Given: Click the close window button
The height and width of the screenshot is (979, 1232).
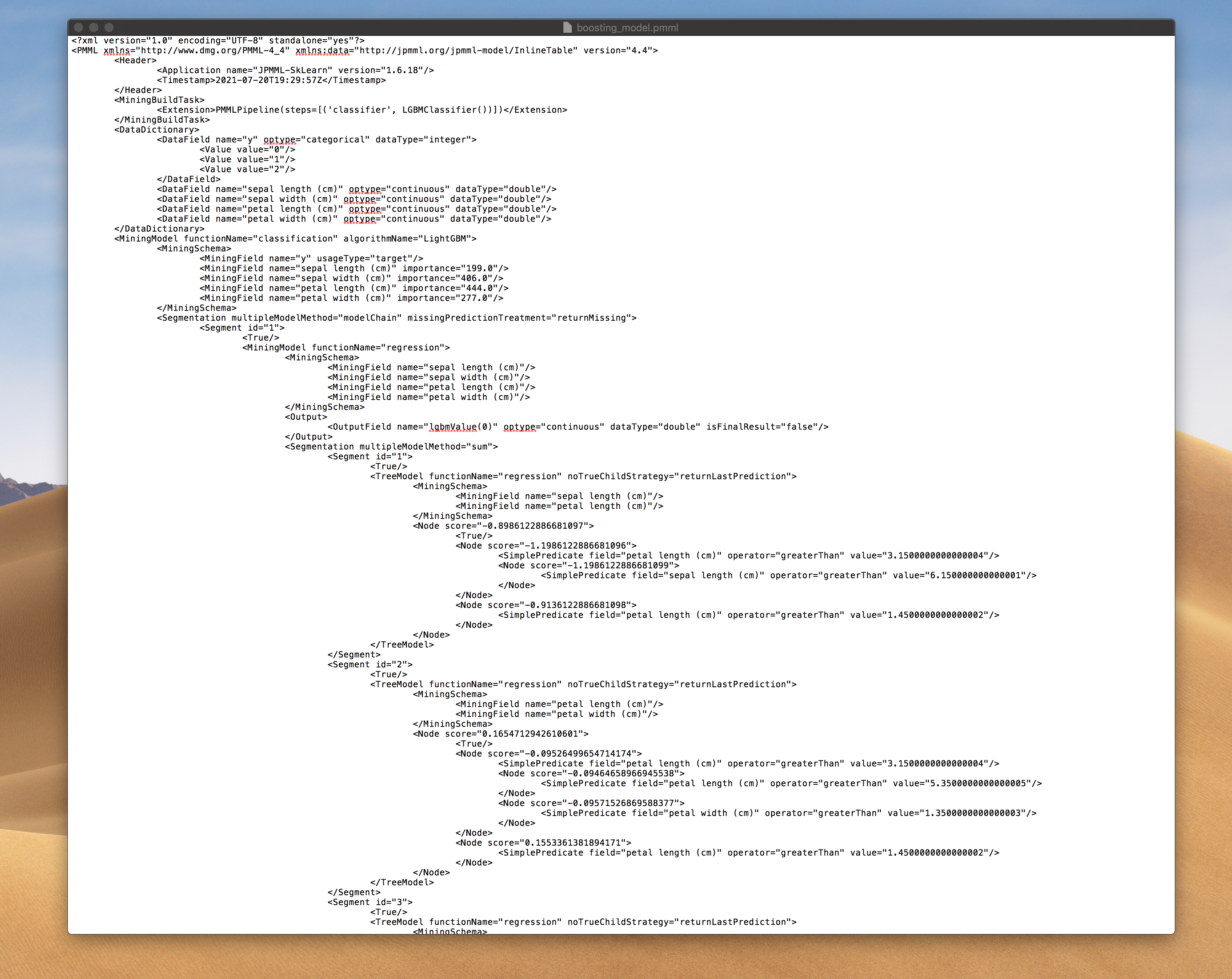Looking at the screenshot, I should coord(79,27).
